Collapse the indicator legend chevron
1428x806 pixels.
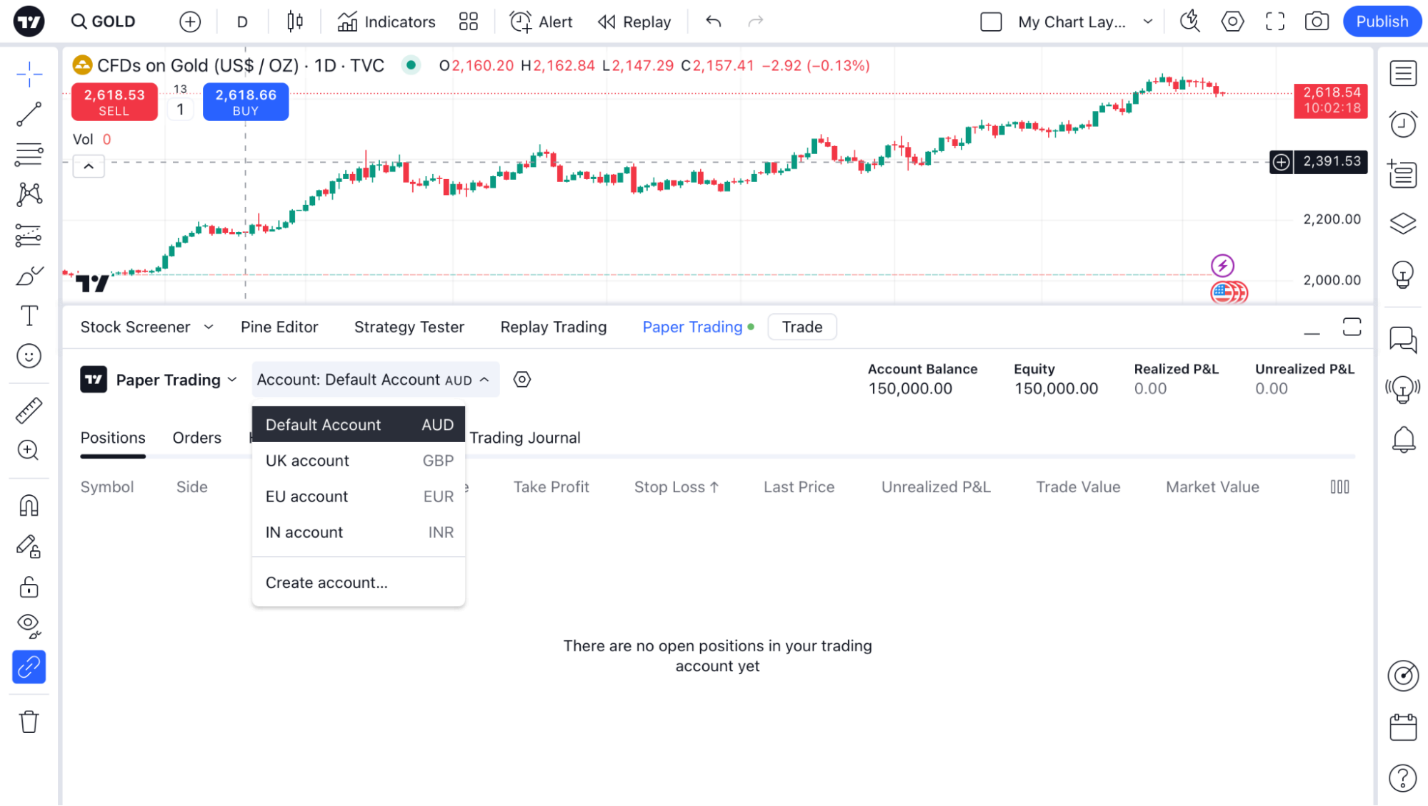[x=89, y=166]
